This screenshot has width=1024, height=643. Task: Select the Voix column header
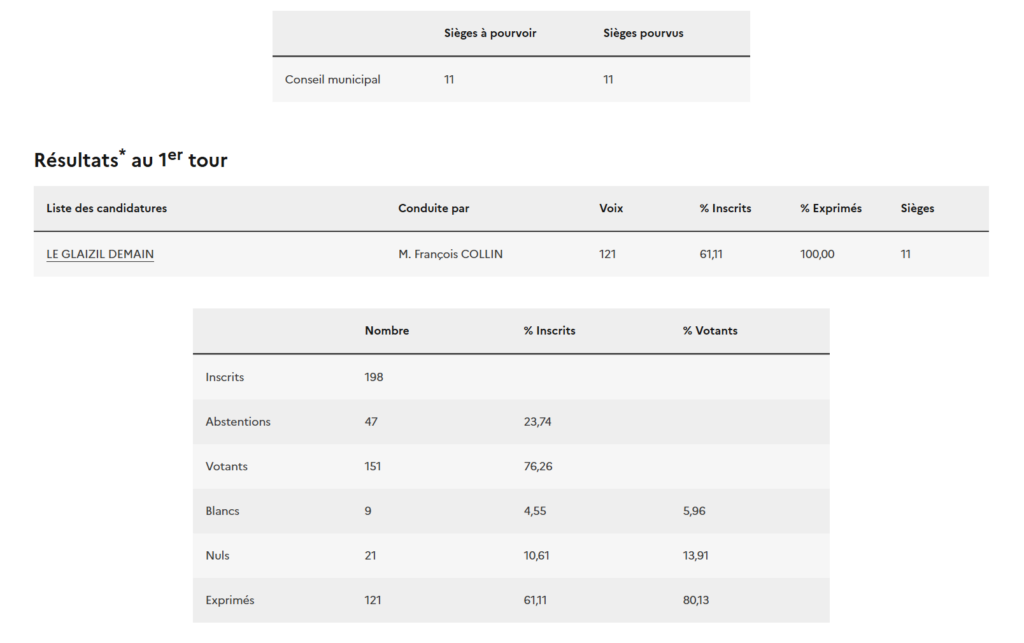611,208
